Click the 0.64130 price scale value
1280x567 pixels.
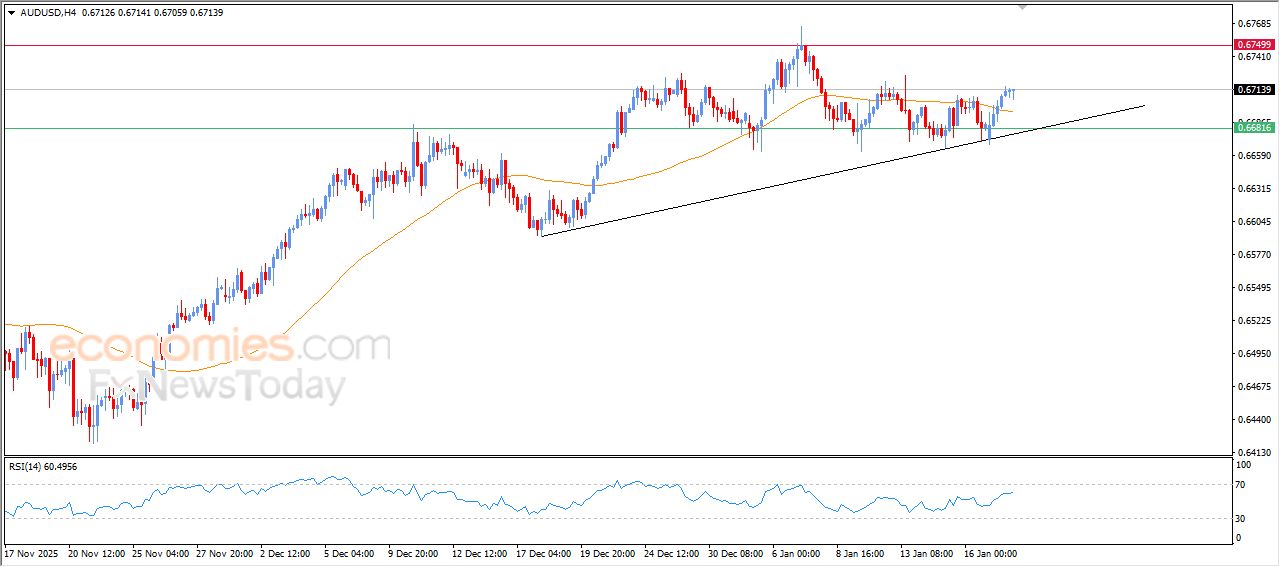tap(1253, 453)
